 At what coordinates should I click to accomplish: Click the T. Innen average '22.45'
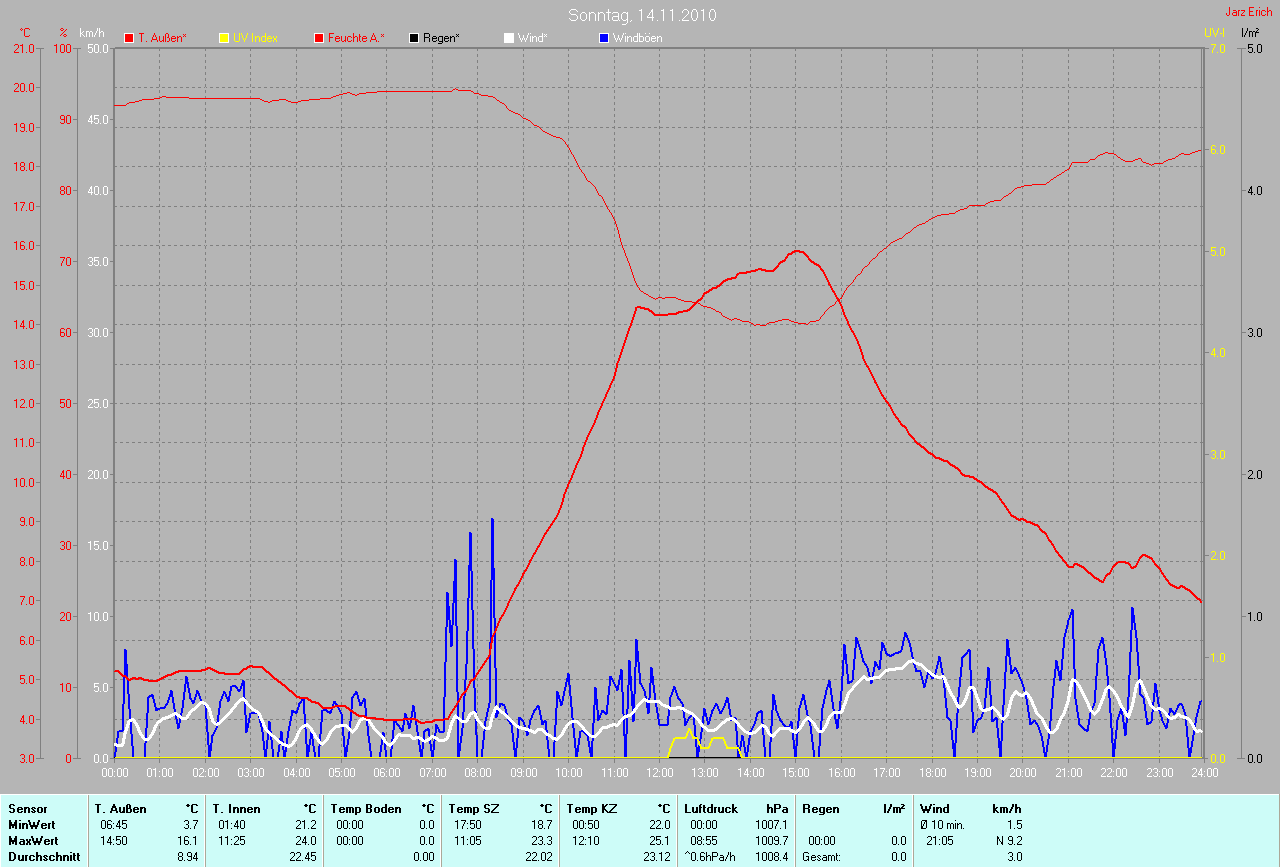[302, 857]
